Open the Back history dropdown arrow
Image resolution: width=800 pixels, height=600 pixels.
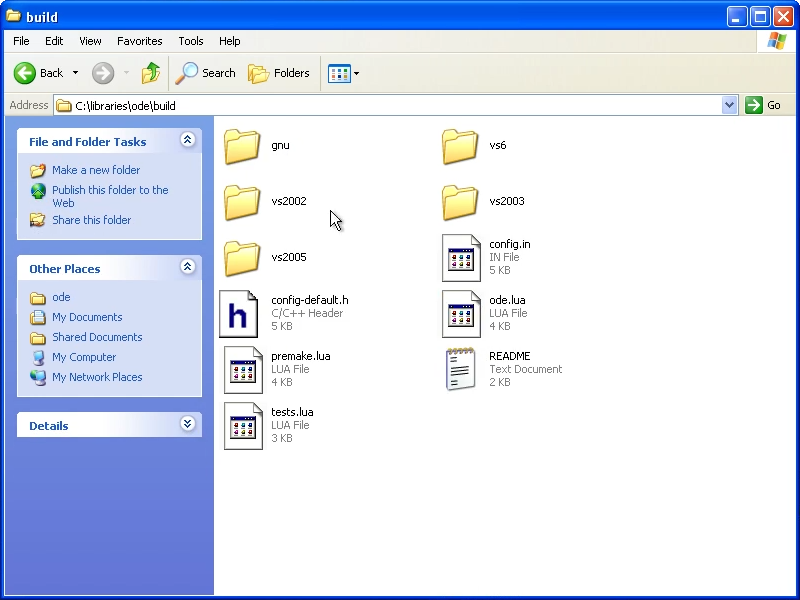coord(75,73)
